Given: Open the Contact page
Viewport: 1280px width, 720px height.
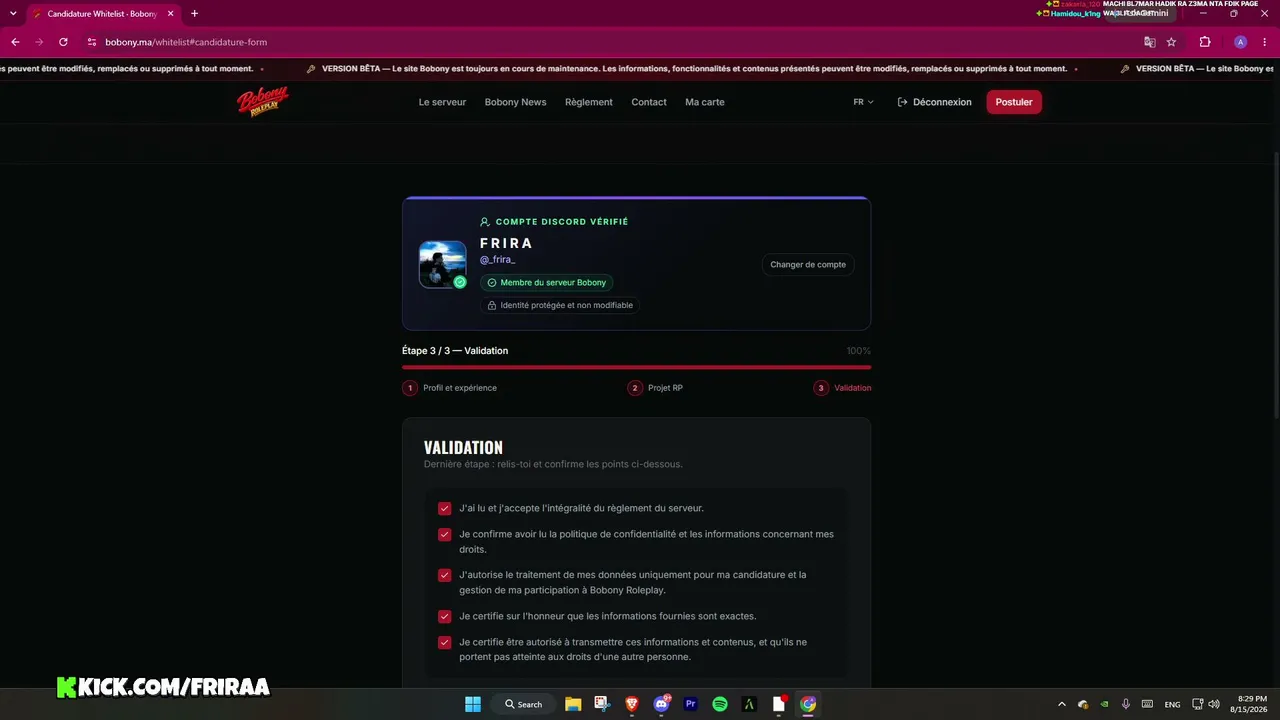Looking at the screenshot, I should tap(649, 102).
